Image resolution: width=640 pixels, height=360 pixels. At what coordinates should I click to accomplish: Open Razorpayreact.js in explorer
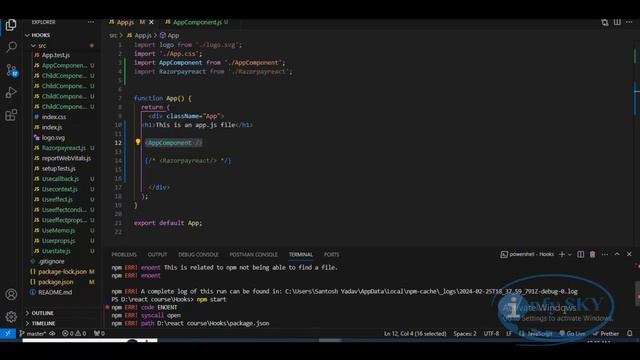(x=64, y=148)
